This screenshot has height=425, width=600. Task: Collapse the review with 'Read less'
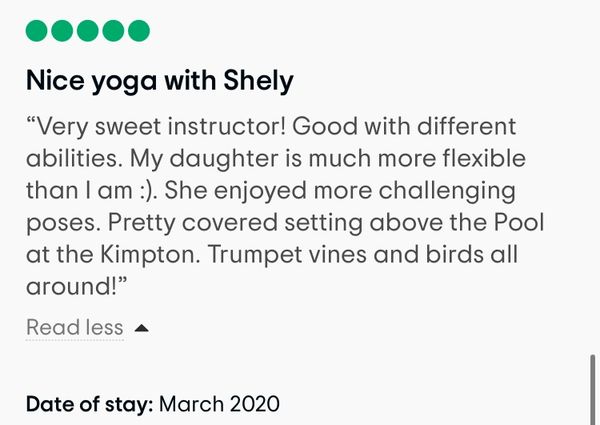coord(74,327)
